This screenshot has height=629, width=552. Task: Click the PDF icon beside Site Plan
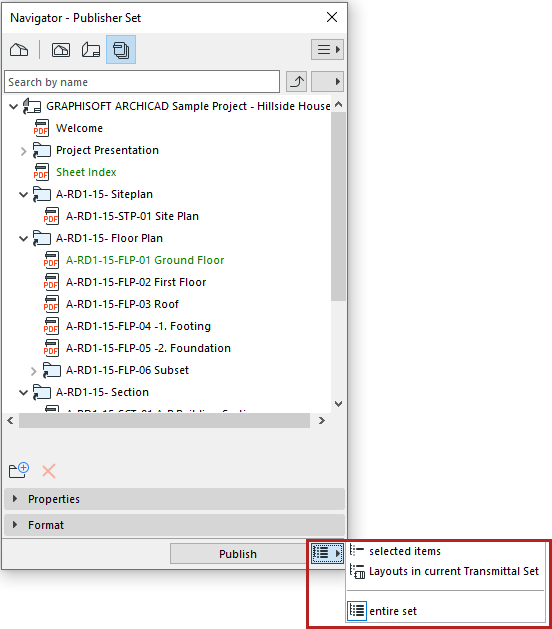click(x=51, y=216)
